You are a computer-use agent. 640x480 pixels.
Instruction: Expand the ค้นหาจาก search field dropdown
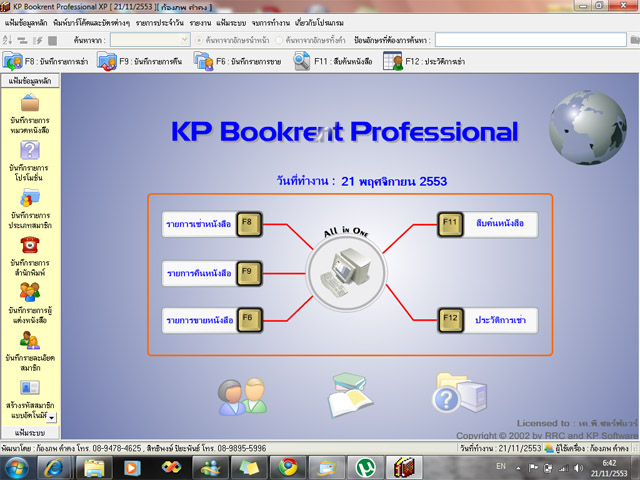(x=184, y=40)
